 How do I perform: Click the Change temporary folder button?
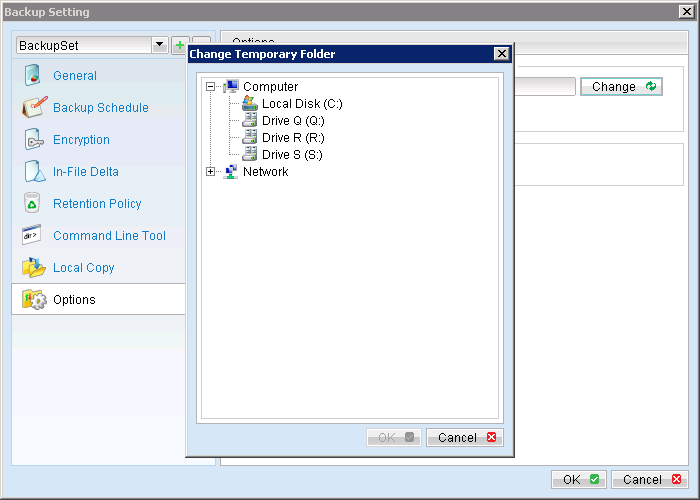(621, 87)
